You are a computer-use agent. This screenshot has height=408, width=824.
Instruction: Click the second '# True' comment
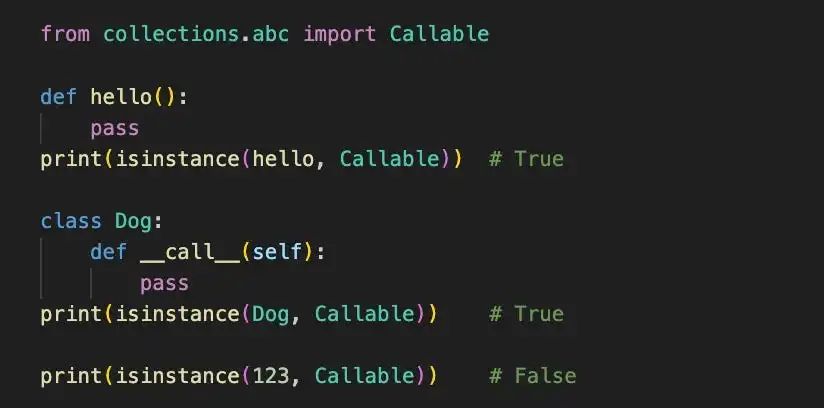click(526, 314)
